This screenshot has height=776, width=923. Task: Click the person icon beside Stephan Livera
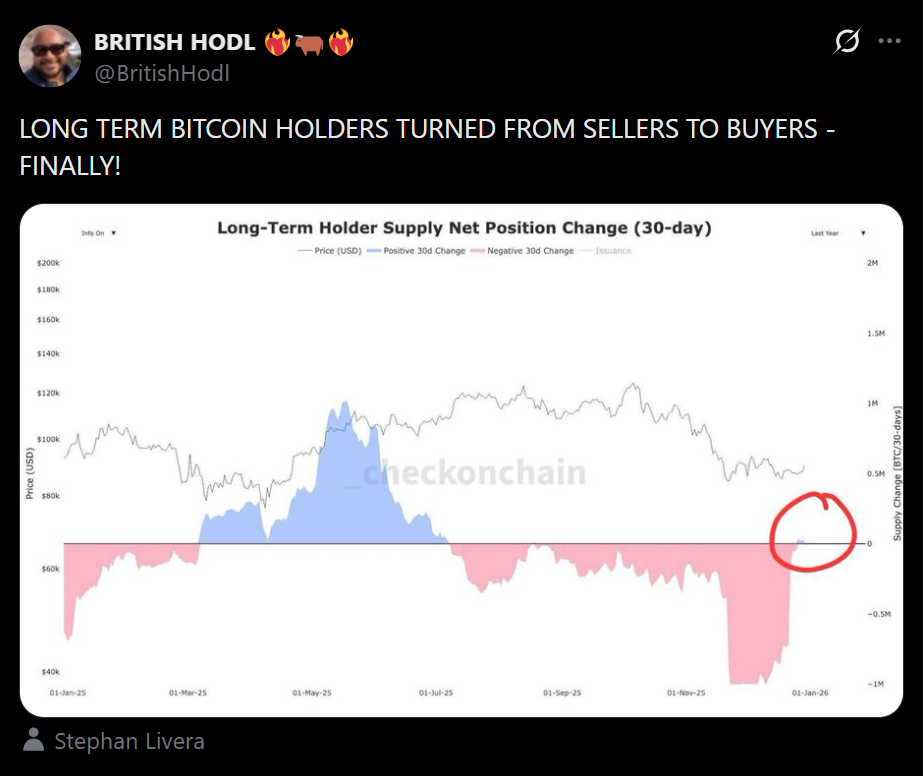(x=34, y=741)
